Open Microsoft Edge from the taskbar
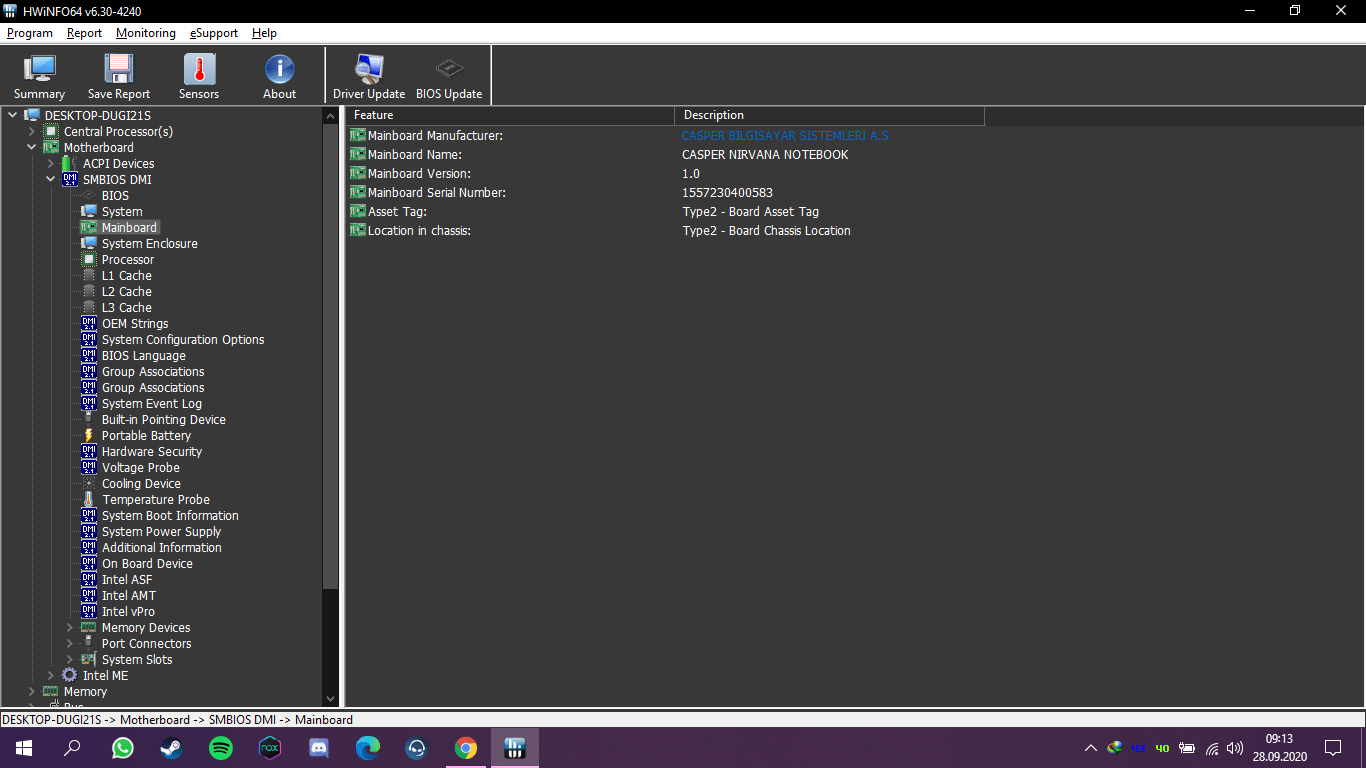Screen dimensions: 1366x768 coord(368,748)
